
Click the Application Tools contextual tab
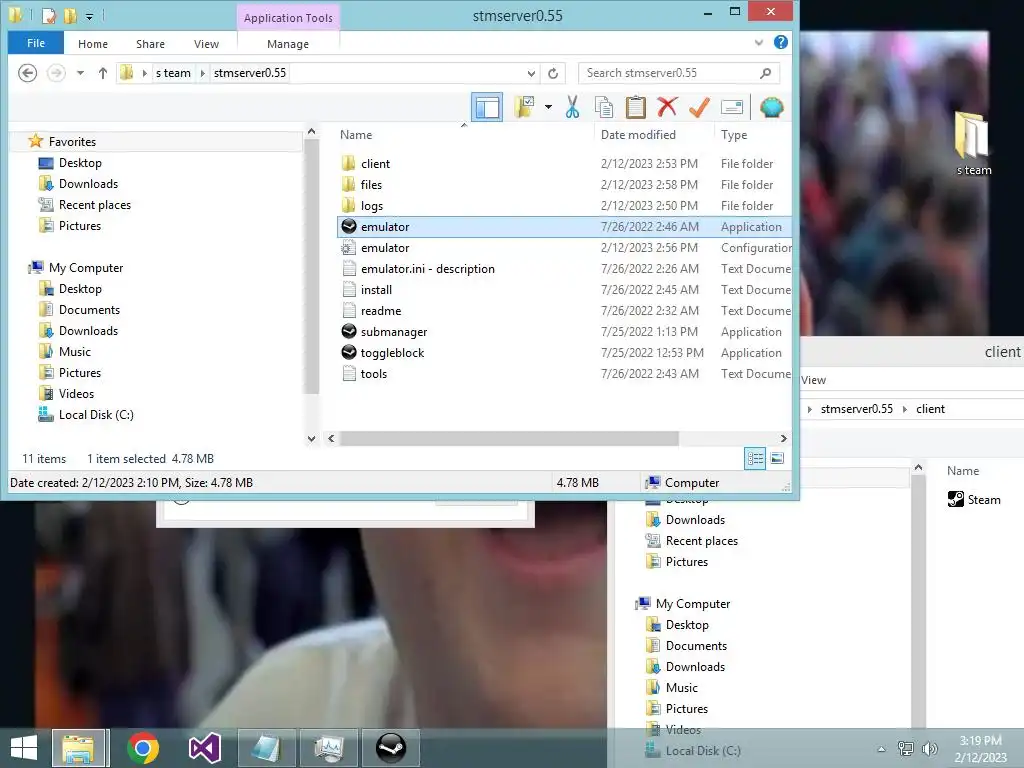click(x=288, y=18)
